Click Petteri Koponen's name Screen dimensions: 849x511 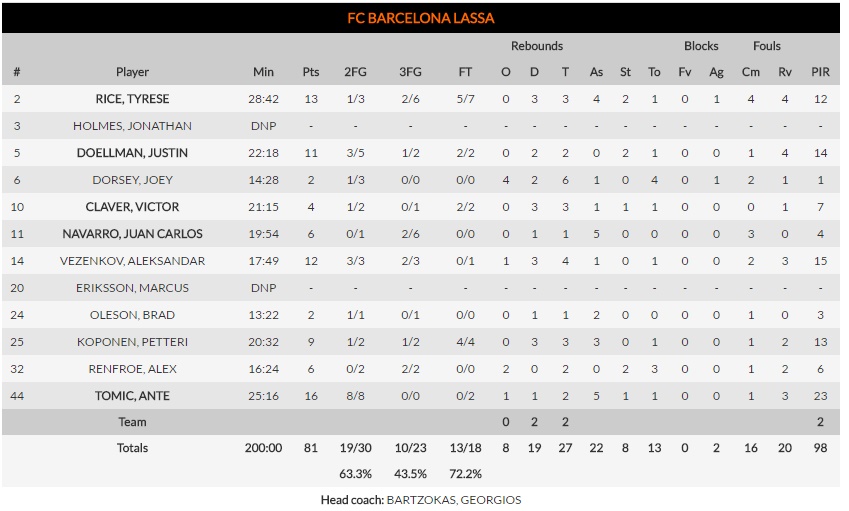click(x=132, y=342)
